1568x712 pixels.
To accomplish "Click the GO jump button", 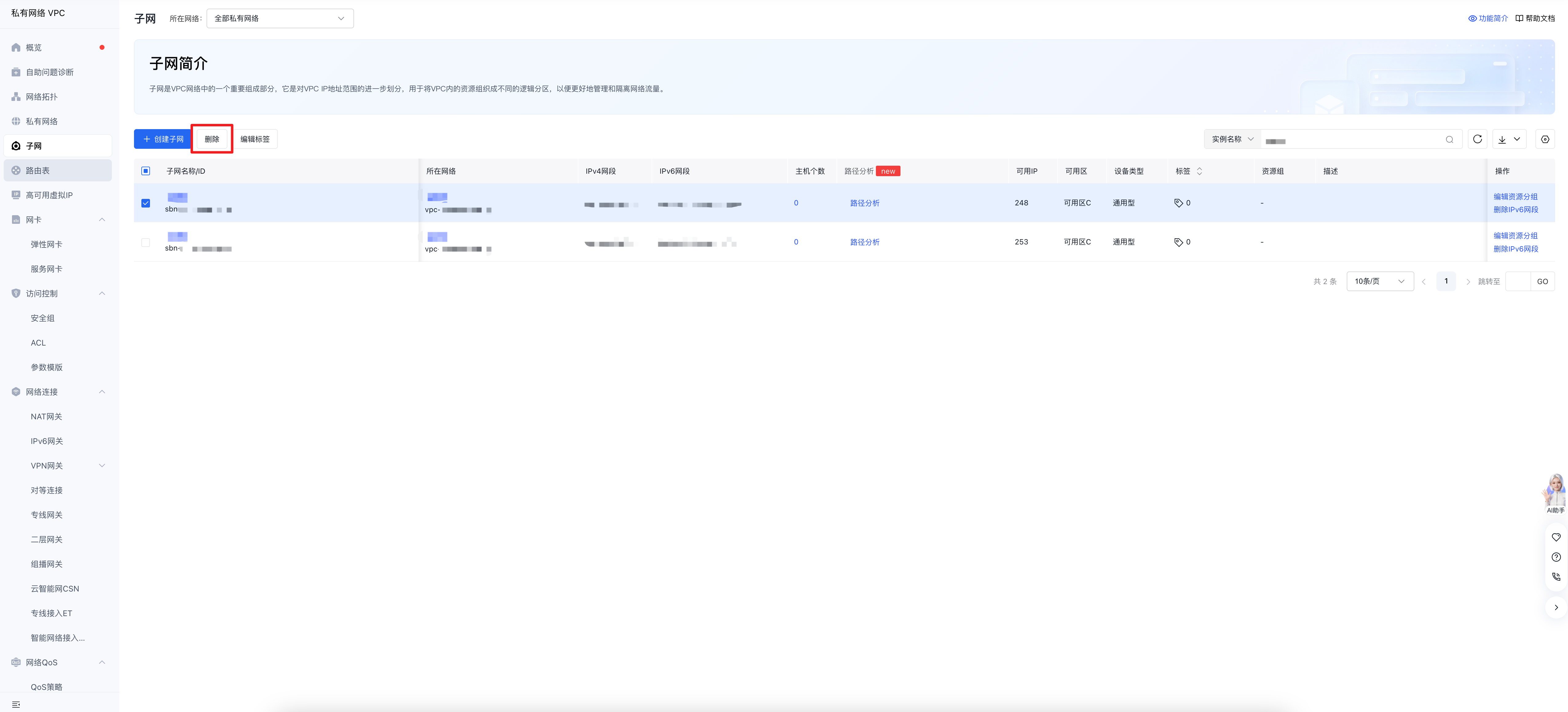I will click(1542, 281).
